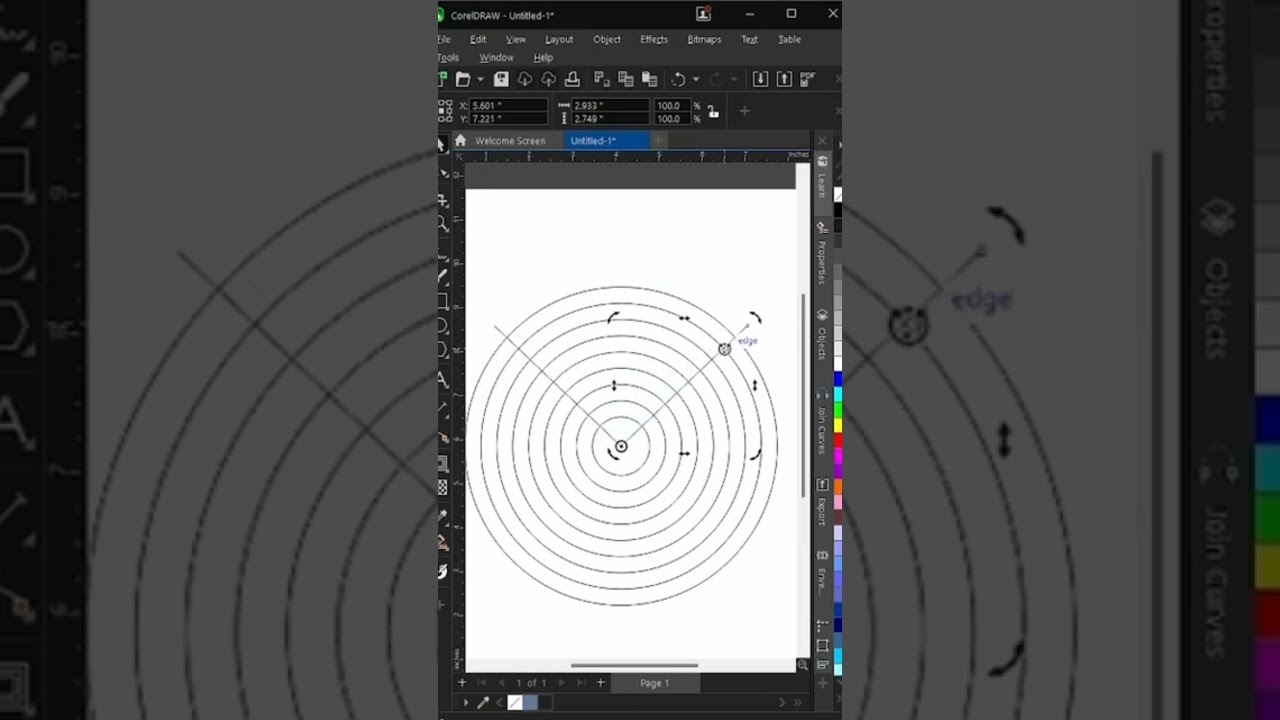Open the Export docker tab

[x=822, y=503]
